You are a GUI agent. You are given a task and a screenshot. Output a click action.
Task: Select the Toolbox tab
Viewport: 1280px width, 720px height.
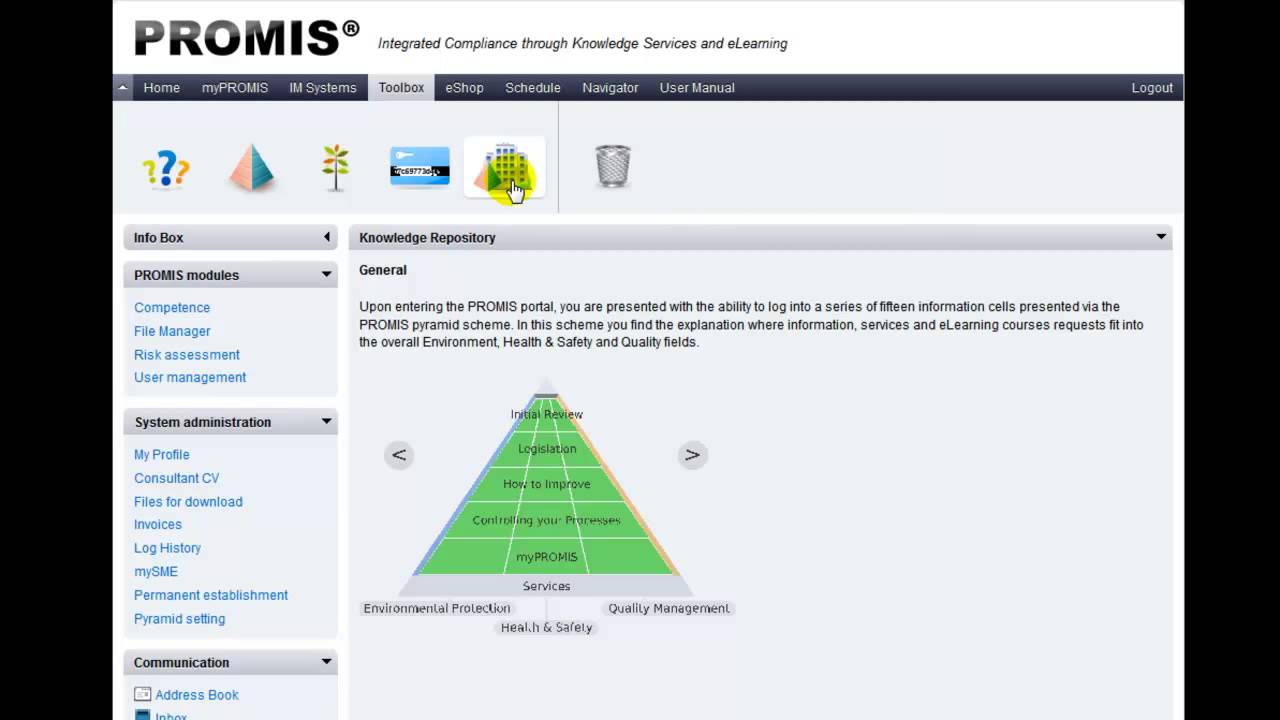pyautogui.click(x=401, y=88)
